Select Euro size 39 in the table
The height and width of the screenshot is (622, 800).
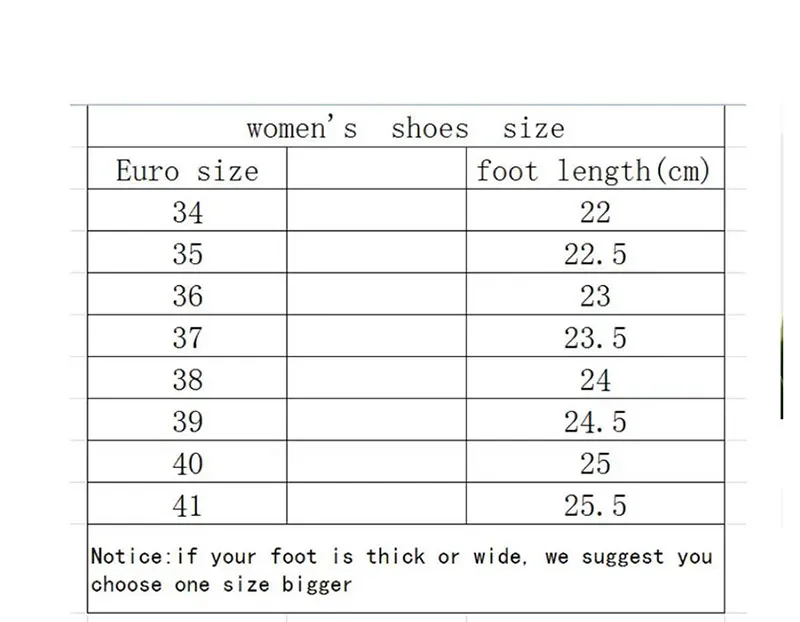[187, 422]
